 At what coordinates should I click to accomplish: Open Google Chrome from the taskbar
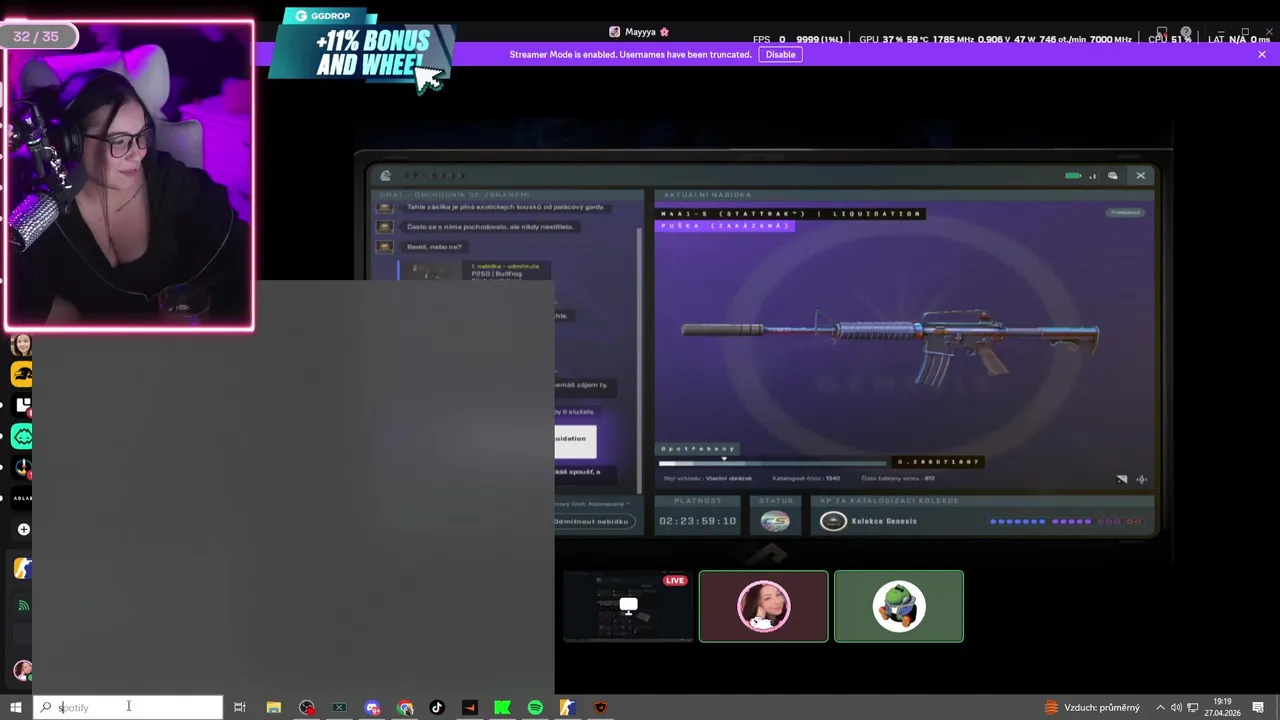pos(405,707)
